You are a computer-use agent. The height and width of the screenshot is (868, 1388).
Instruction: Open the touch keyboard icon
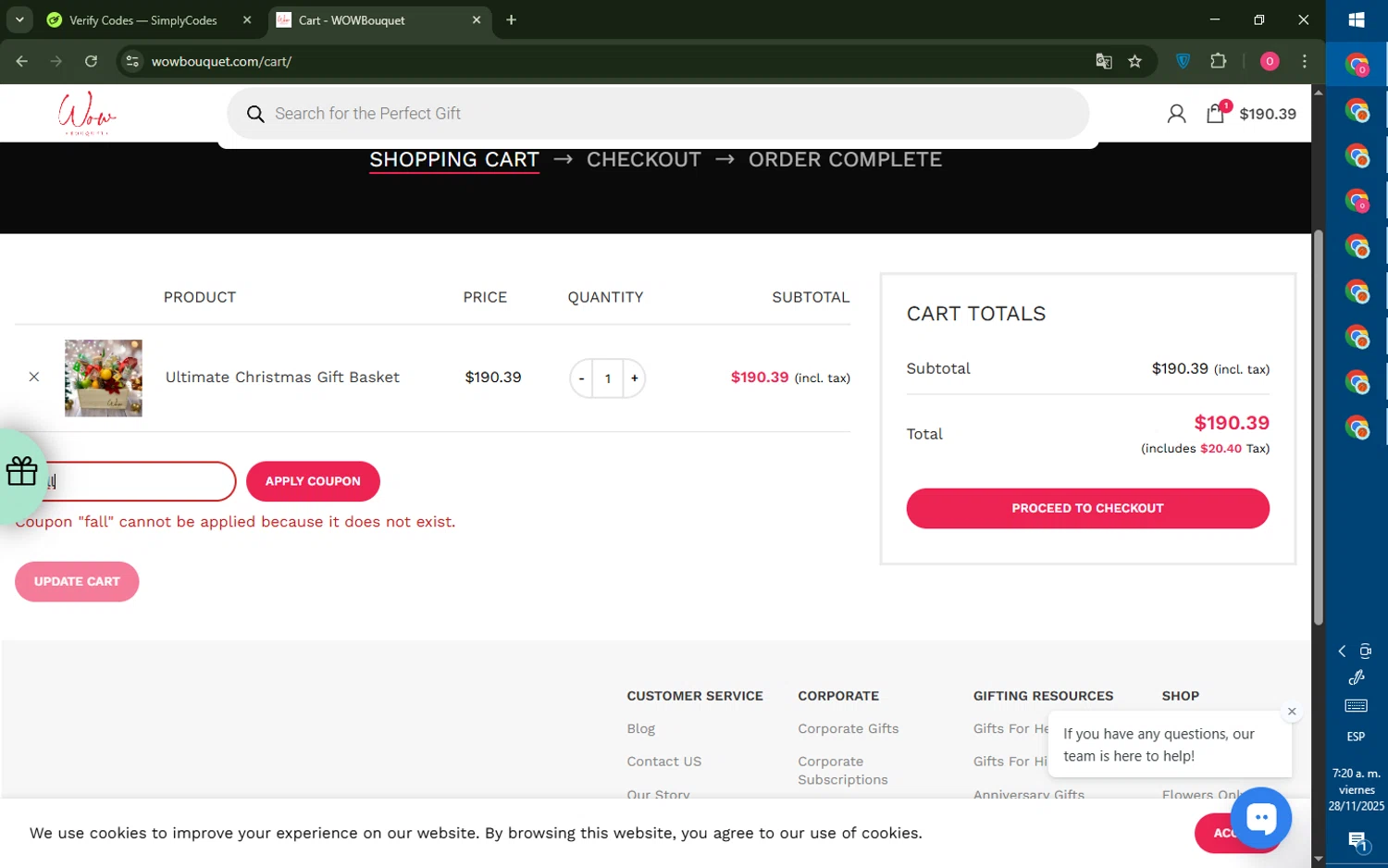coord(1357,706)
